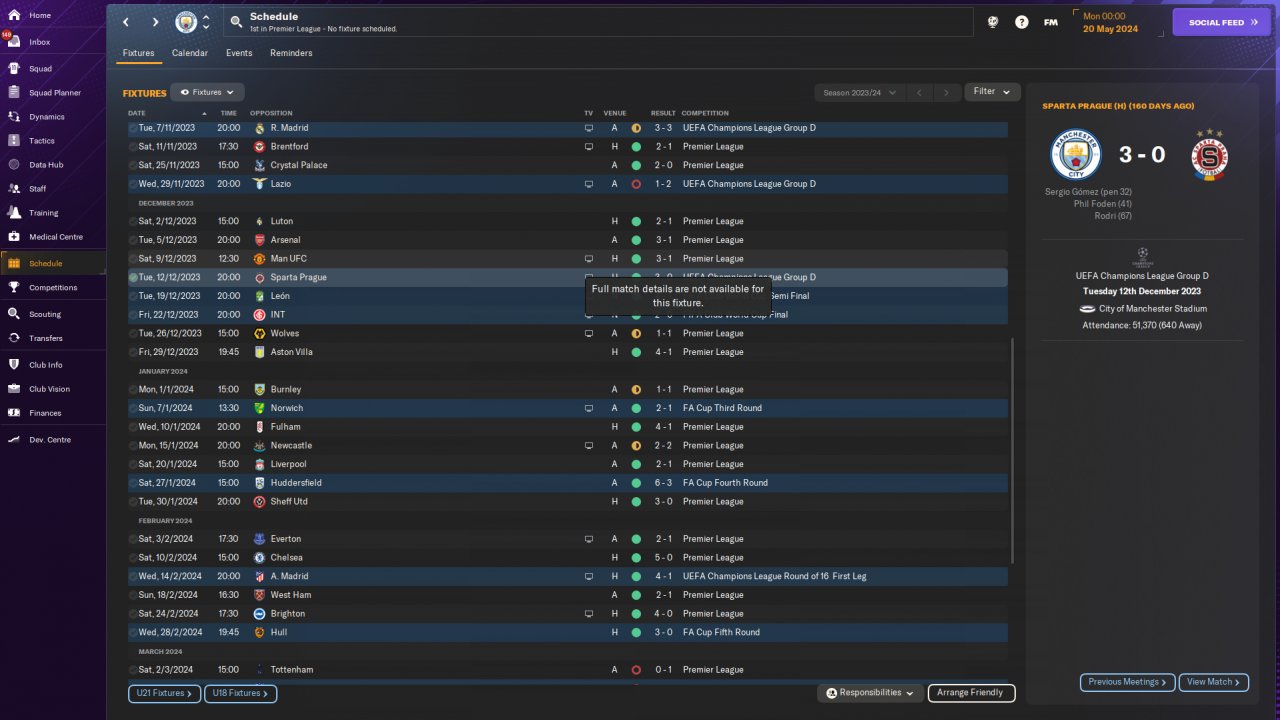
Task: Sort by the Opposition column header
Action: tap(271, 113)
